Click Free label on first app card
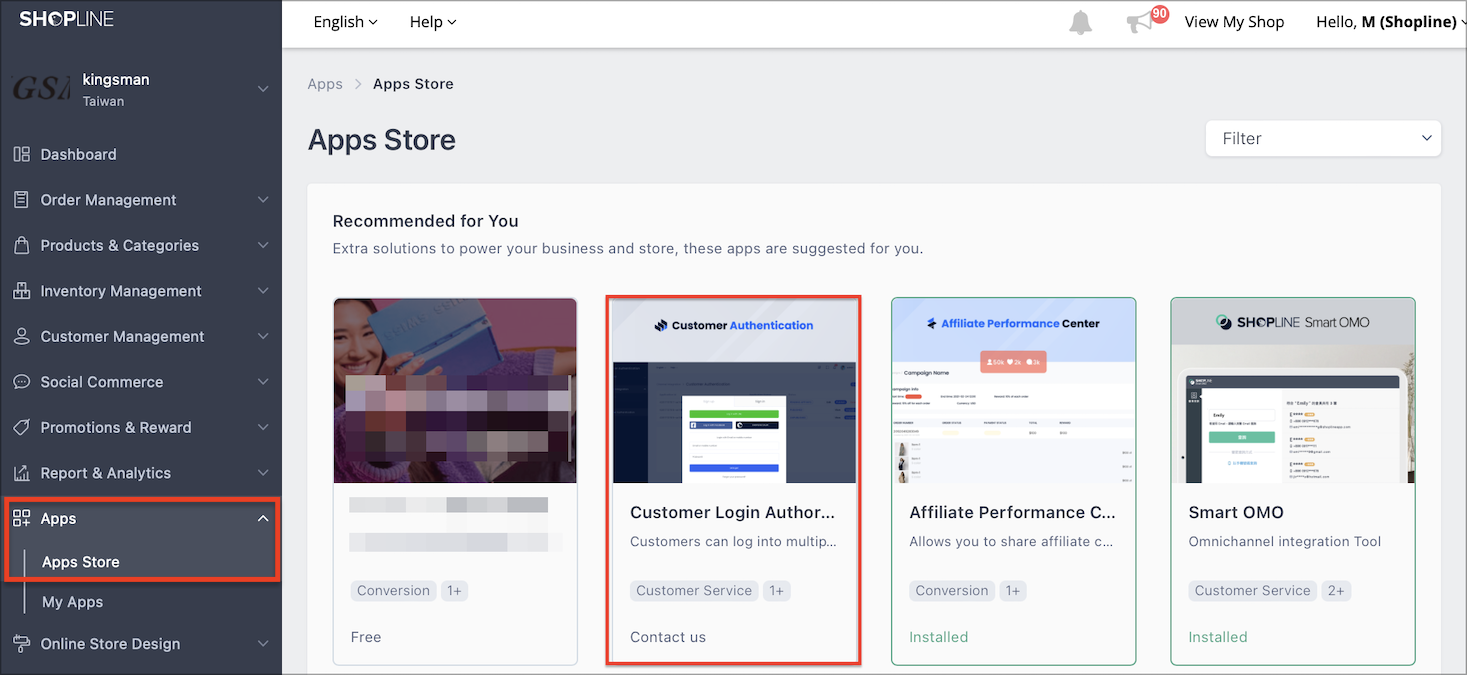The width and height of the screenshot is (1467, 675). point(366,637)
